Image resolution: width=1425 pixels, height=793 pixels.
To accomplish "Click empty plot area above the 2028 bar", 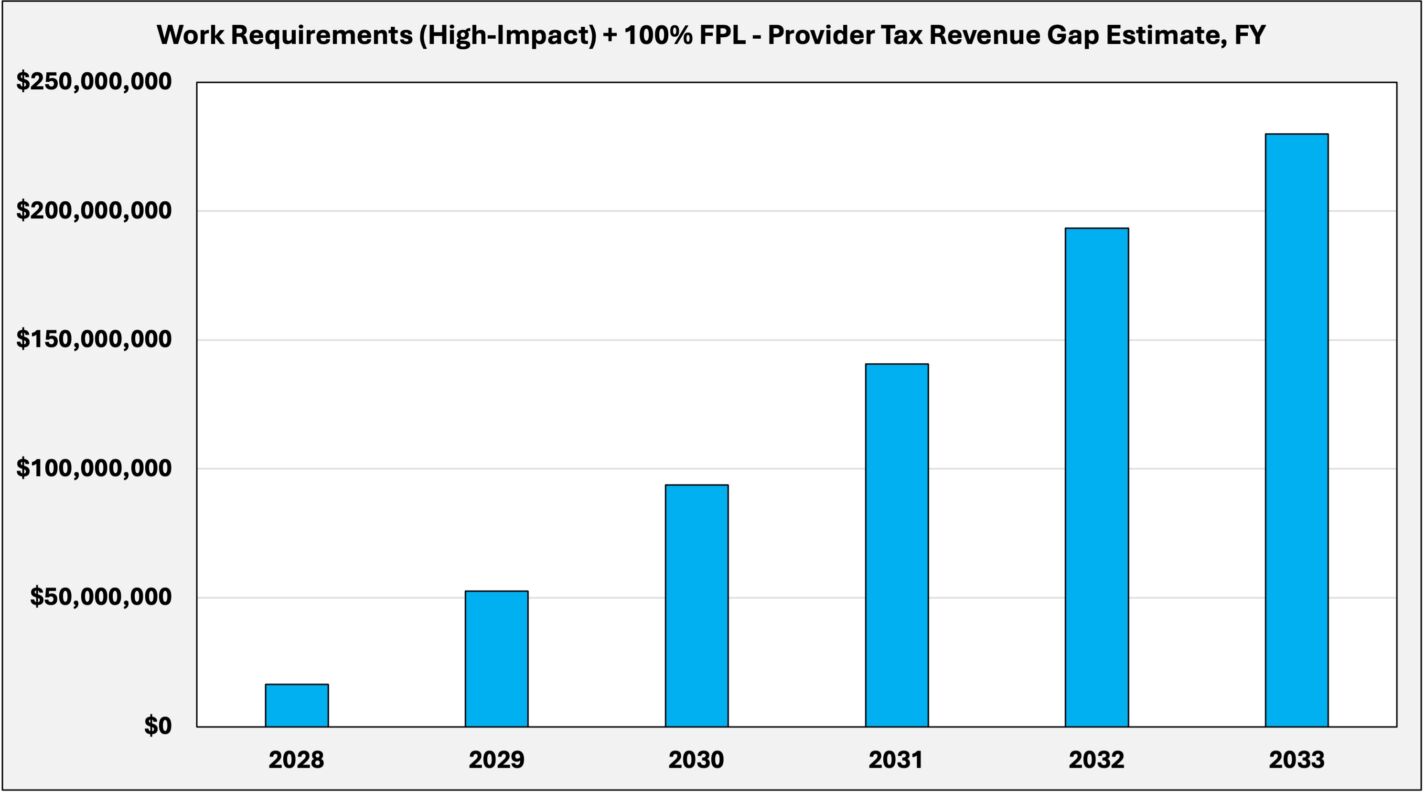I will click(296, 400).
